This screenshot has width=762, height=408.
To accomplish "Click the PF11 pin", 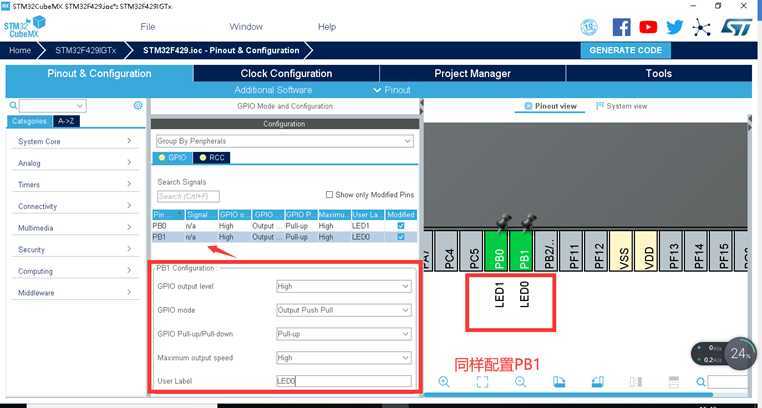I will (x=571, y=251).
